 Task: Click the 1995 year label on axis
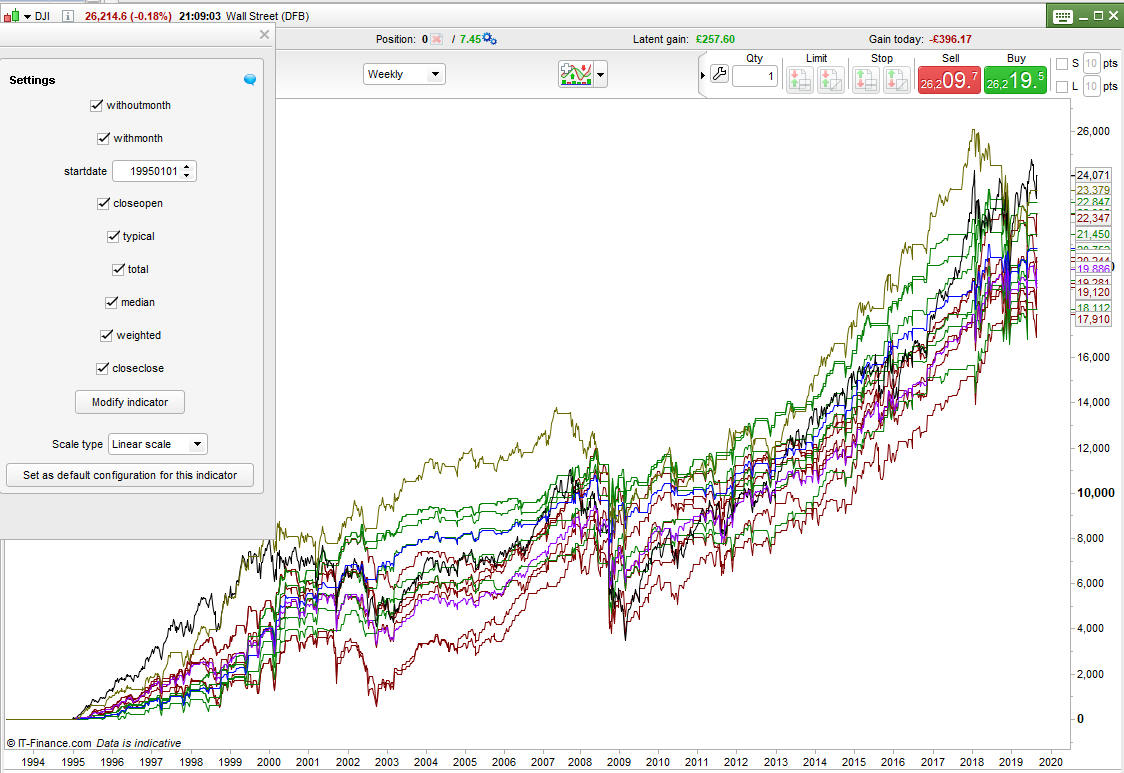(x=73, y=762)
